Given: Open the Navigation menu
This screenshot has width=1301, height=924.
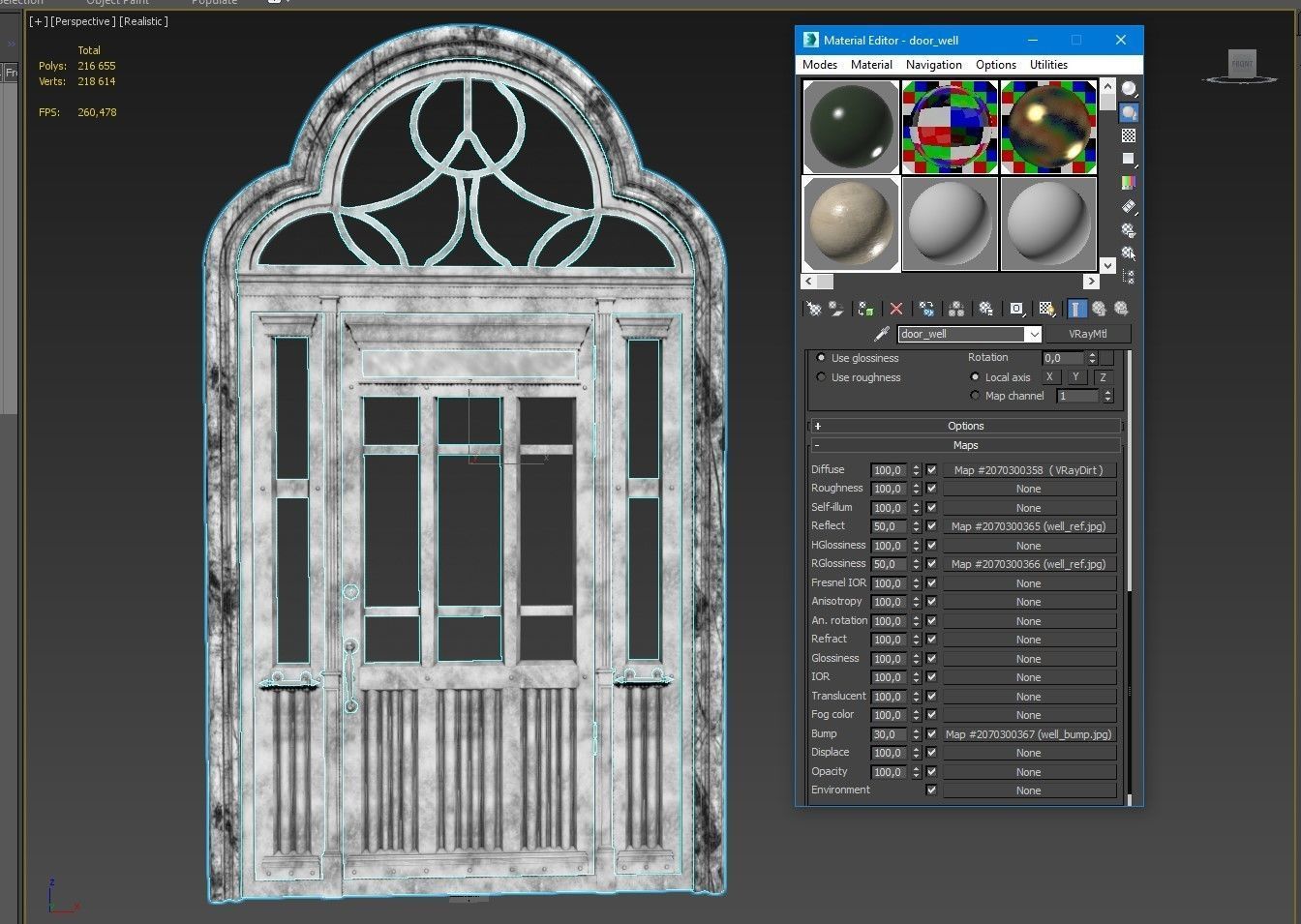Looking at the screenshot, I should click(x=934, y=65).
